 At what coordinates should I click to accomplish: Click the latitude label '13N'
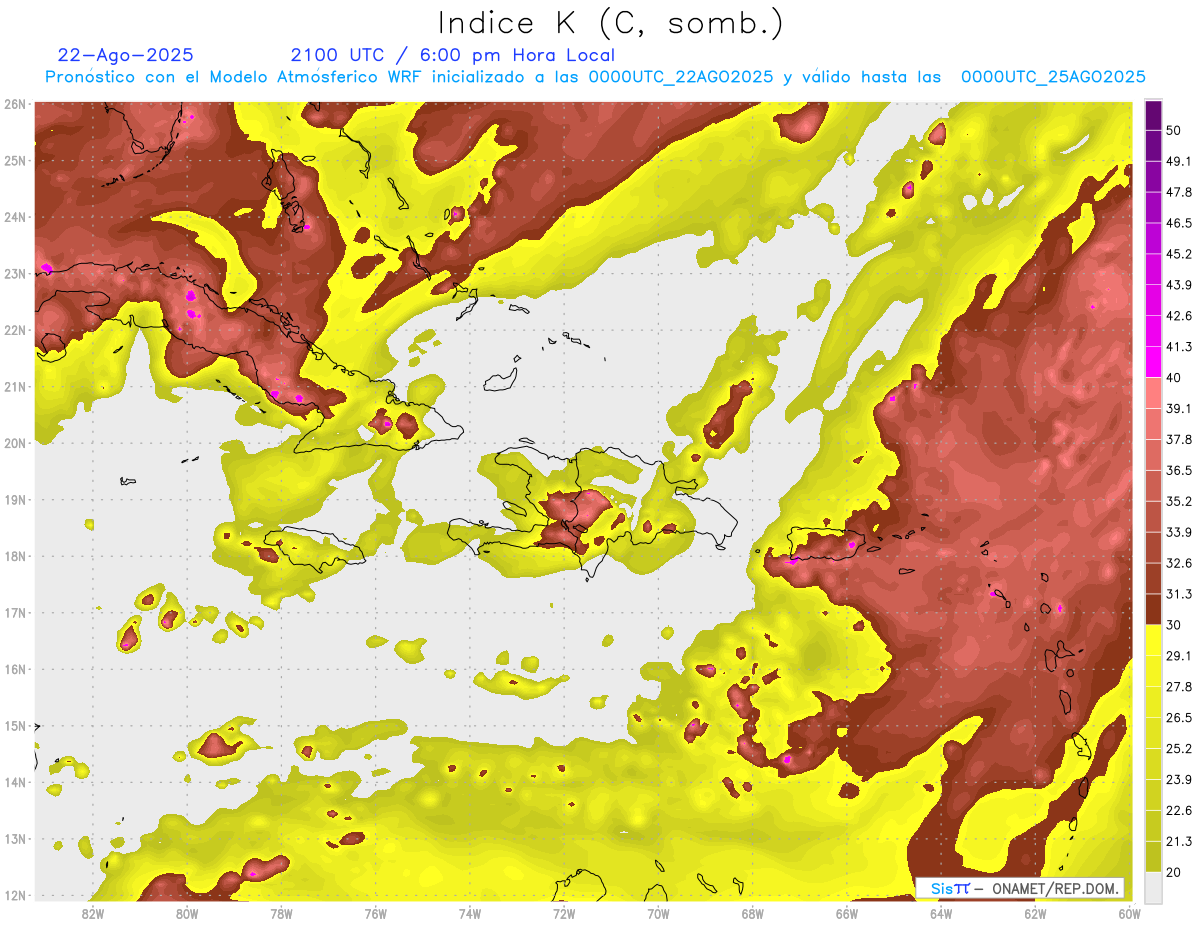[15, 839]
